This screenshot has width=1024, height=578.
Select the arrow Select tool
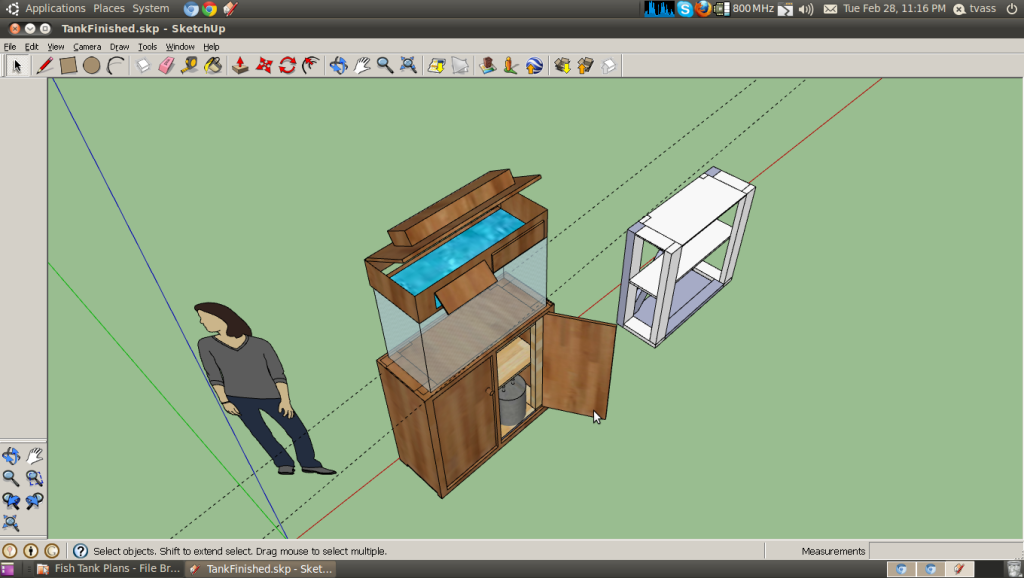[17, 65]
